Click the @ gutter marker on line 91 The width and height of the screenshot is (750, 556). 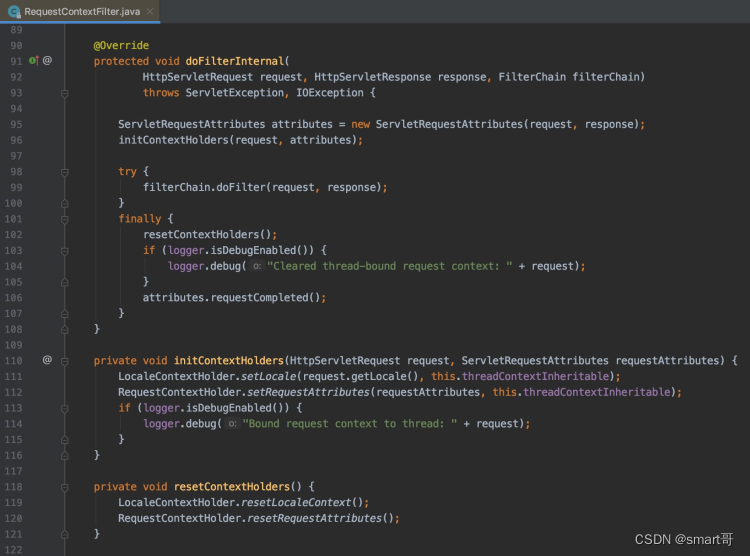(x=47, y=60)
